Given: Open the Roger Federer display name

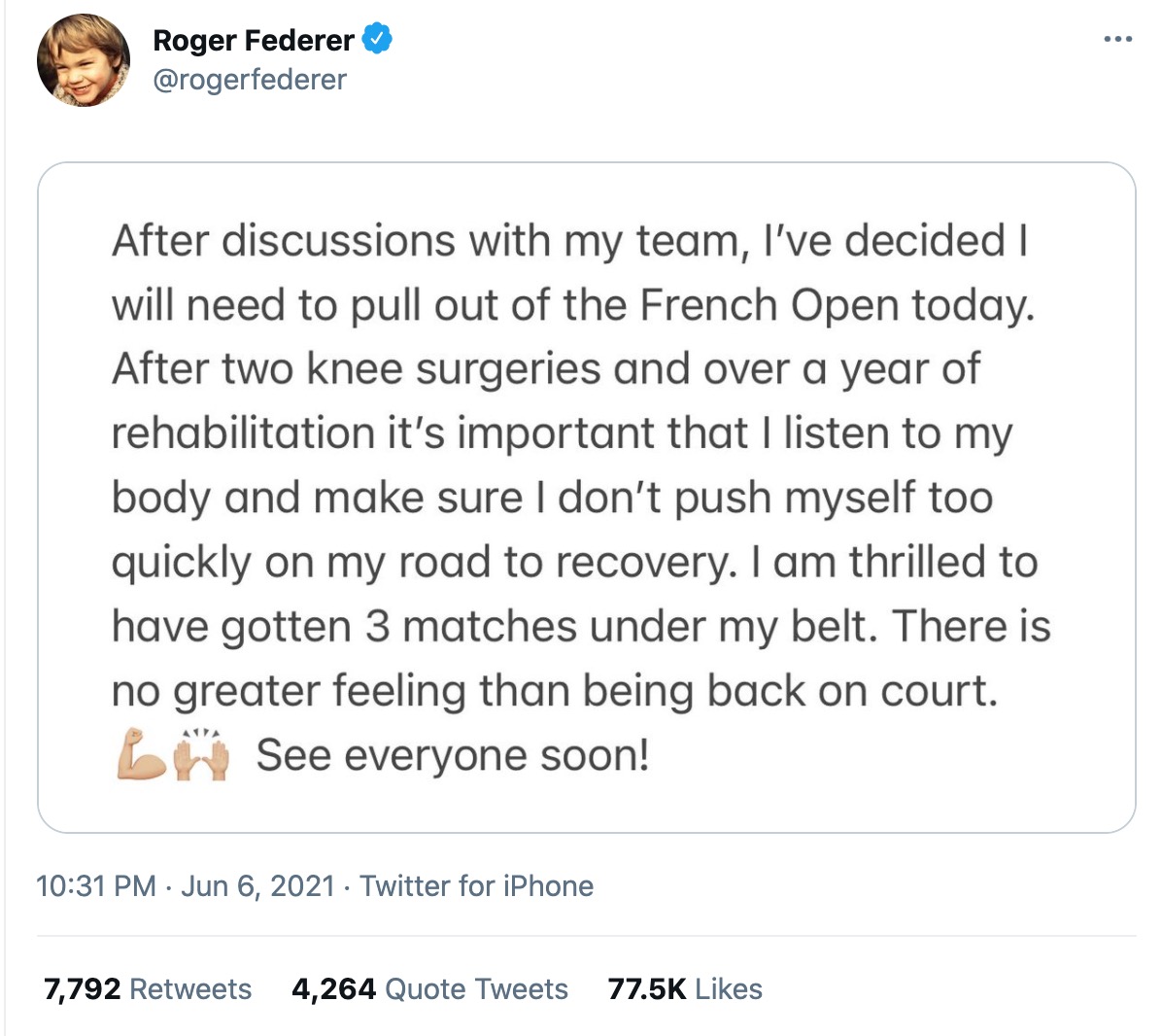Looking at the screenshot, I should 254,40.
